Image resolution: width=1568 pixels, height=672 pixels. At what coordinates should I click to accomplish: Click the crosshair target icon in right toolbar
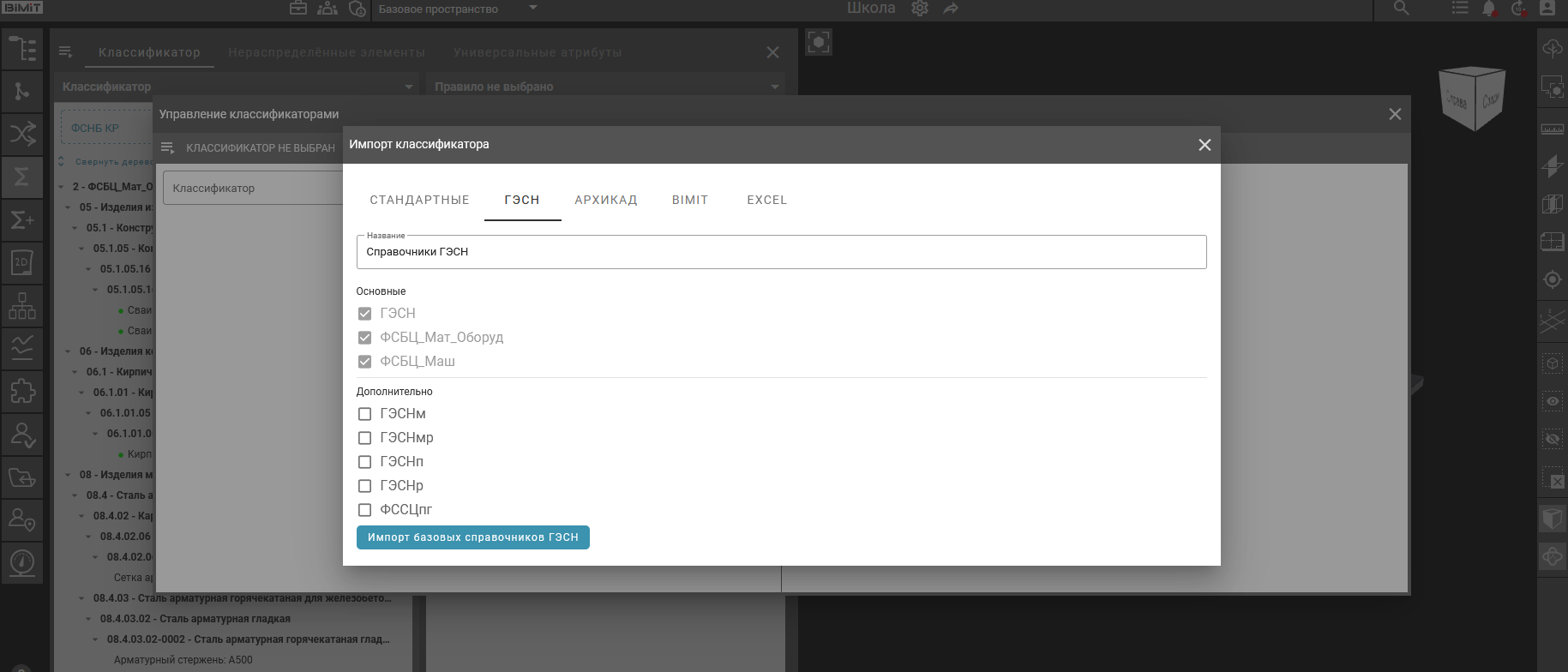click(x=1553, y=279)
